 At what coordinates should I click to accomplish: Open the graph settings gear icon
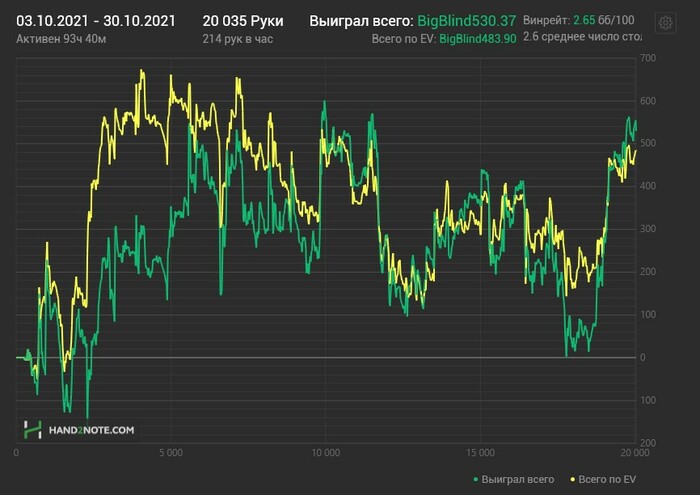665,23
